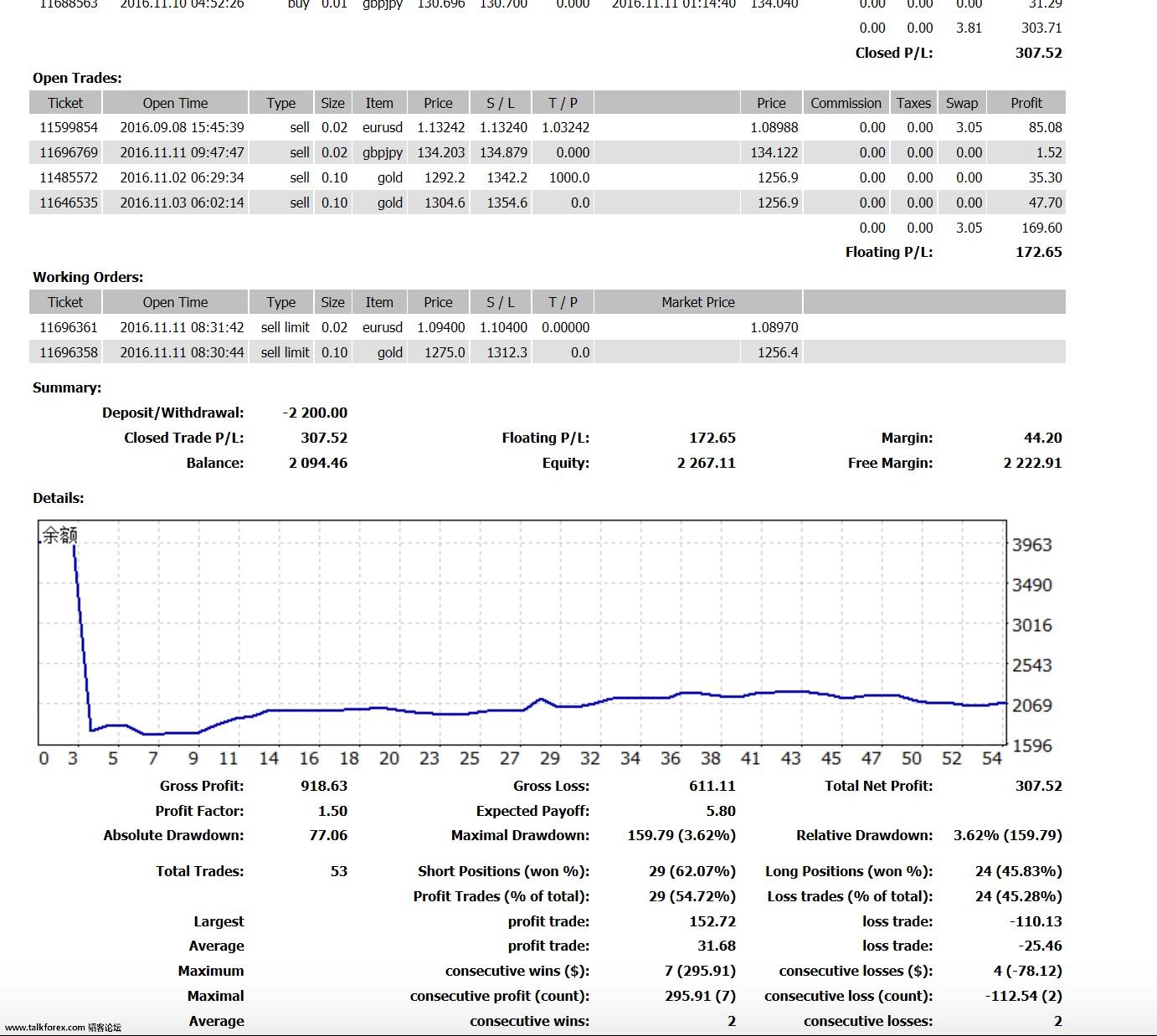
Task: Select ticket 11646535 in Open Trades
Action: [69, 203]
